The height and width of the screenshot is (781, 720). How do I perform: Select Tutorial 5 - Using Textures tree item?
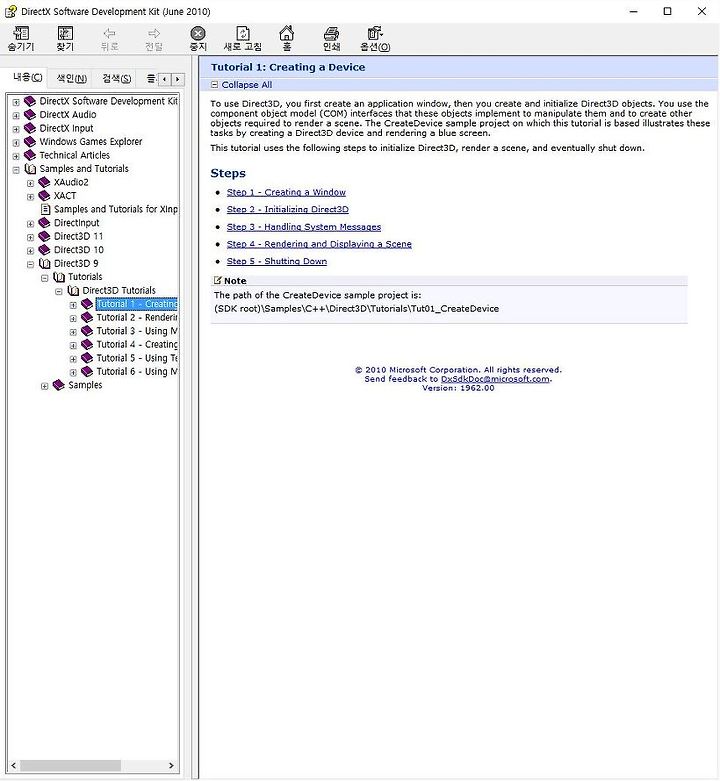tap(137, 358)
